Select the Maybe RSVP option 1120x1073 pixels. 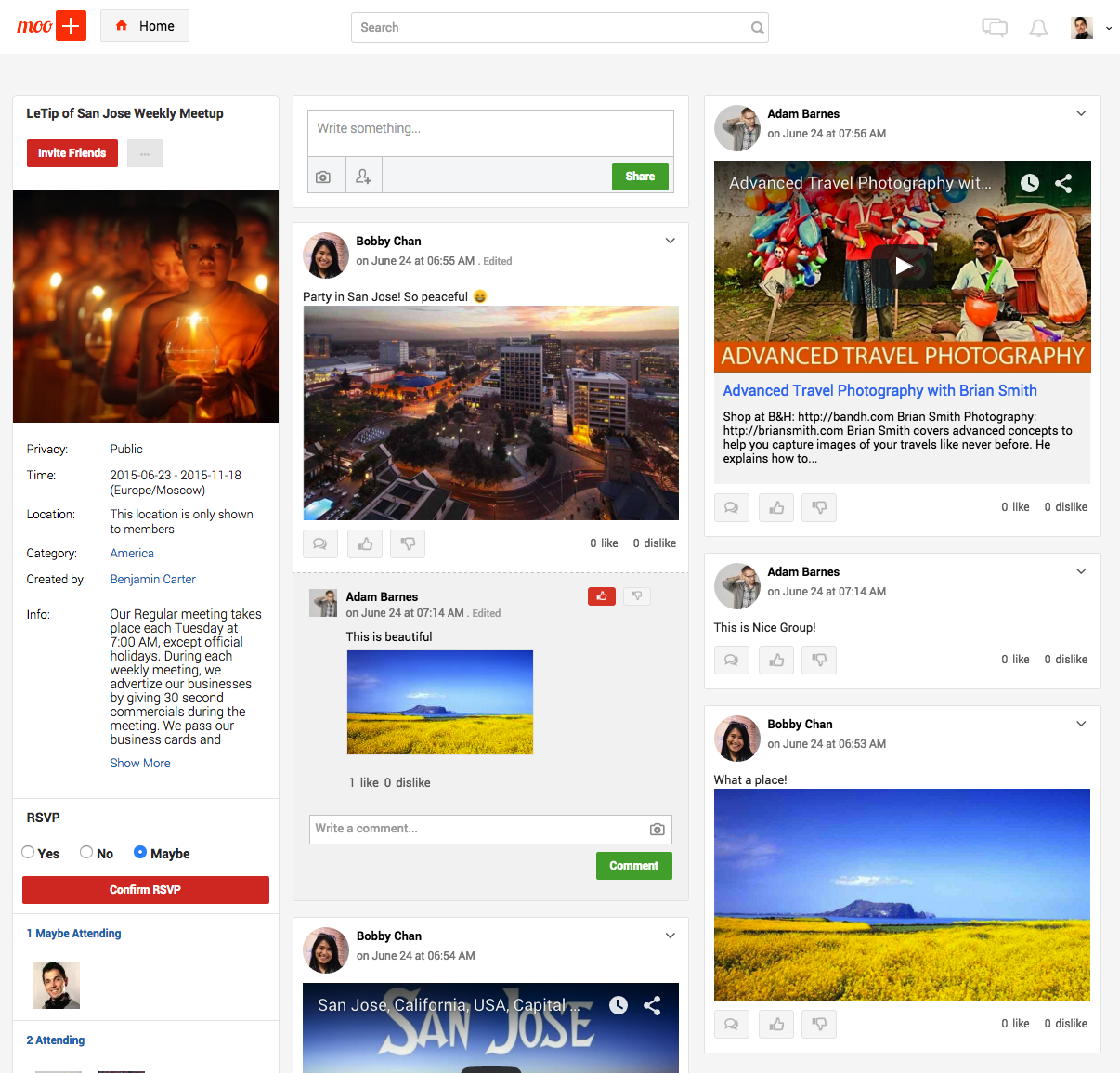[140, 852]
